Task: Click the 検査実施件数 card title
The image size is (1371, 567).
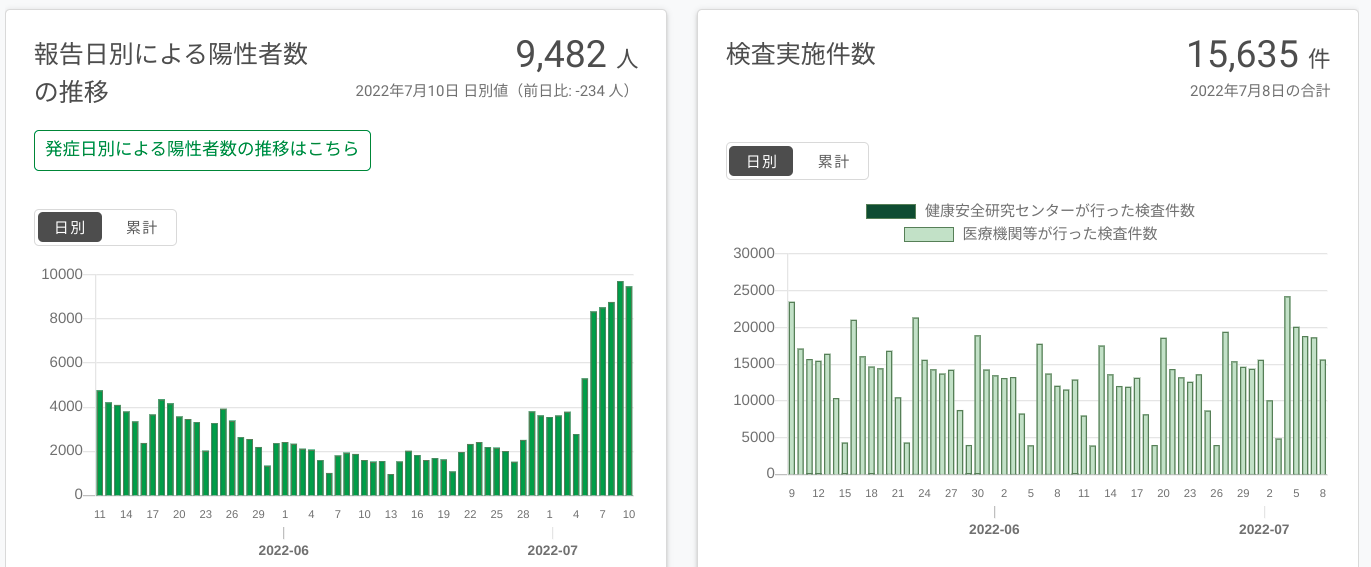Action: pos(801,54)
